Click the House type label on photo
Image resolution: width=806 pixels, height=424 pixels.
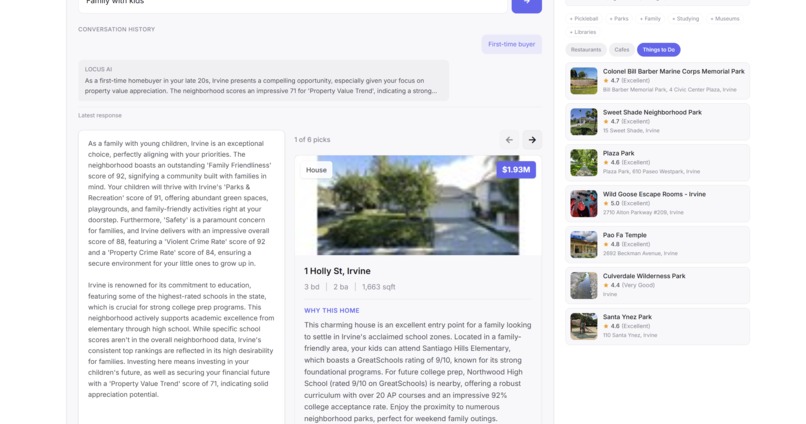316,170
